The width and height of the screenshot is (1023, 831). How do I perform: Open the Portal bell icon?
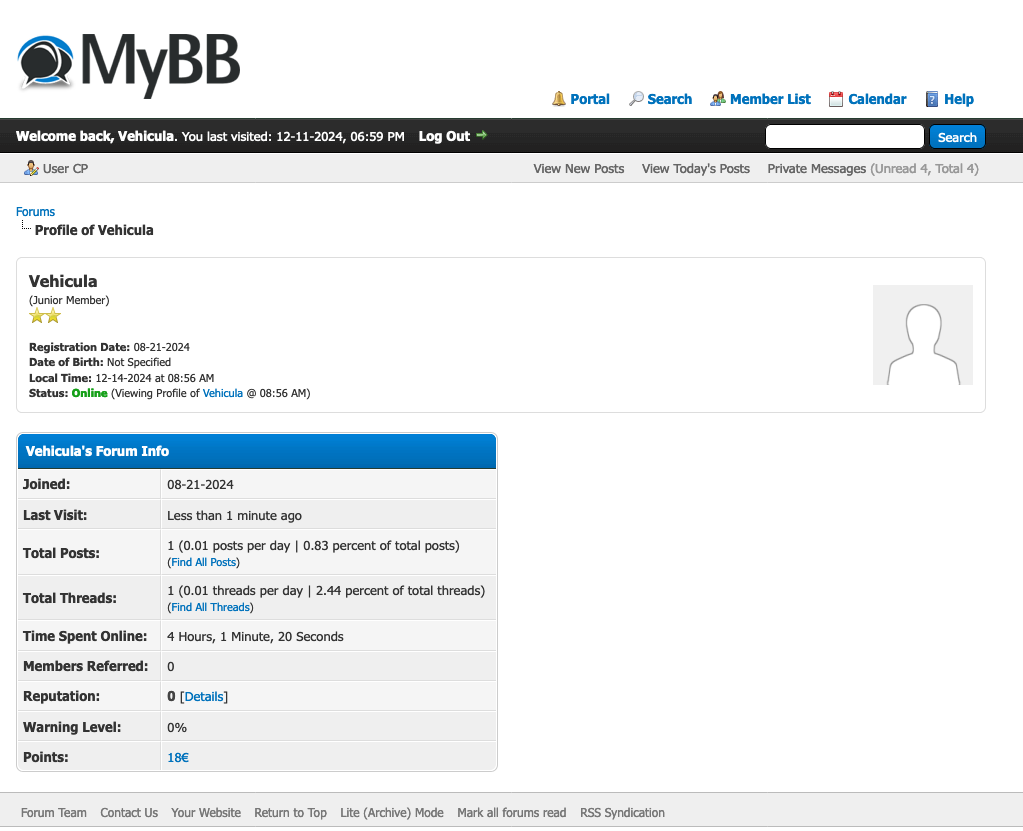559,99
